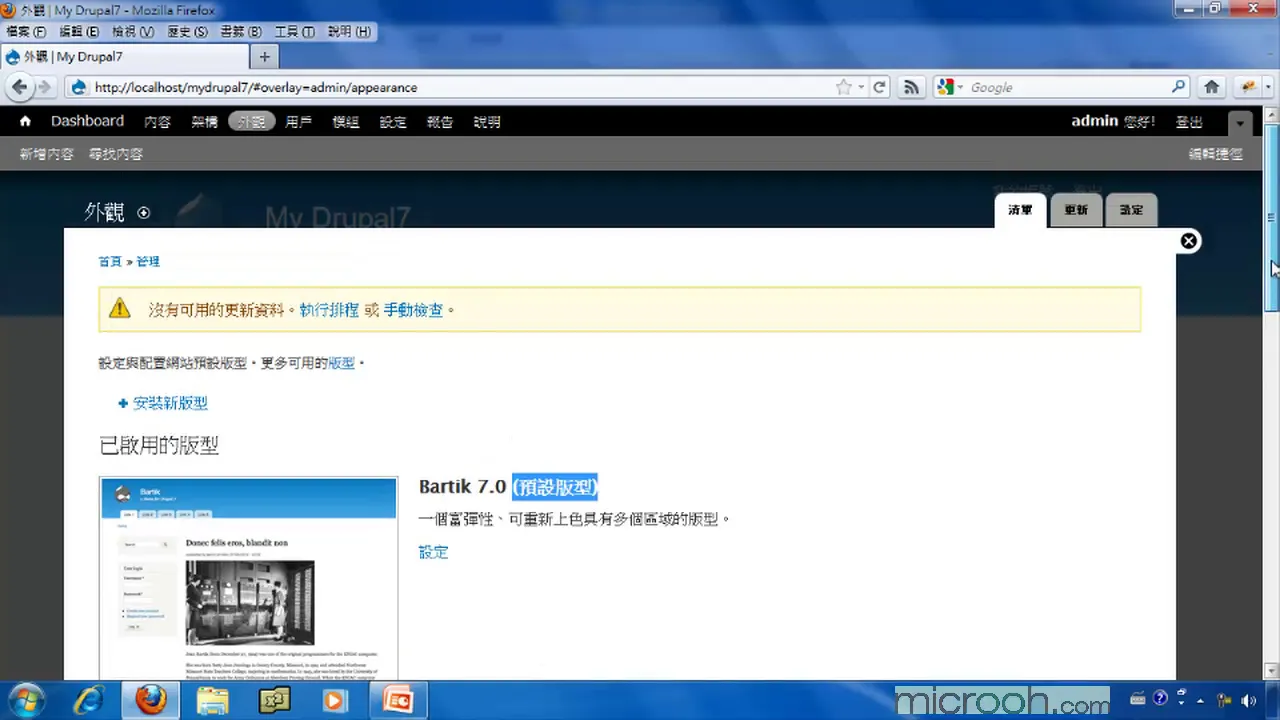Open Dashboard in the admin toolbar
This screenshot has height=720, width=1280.
[87, 121]
